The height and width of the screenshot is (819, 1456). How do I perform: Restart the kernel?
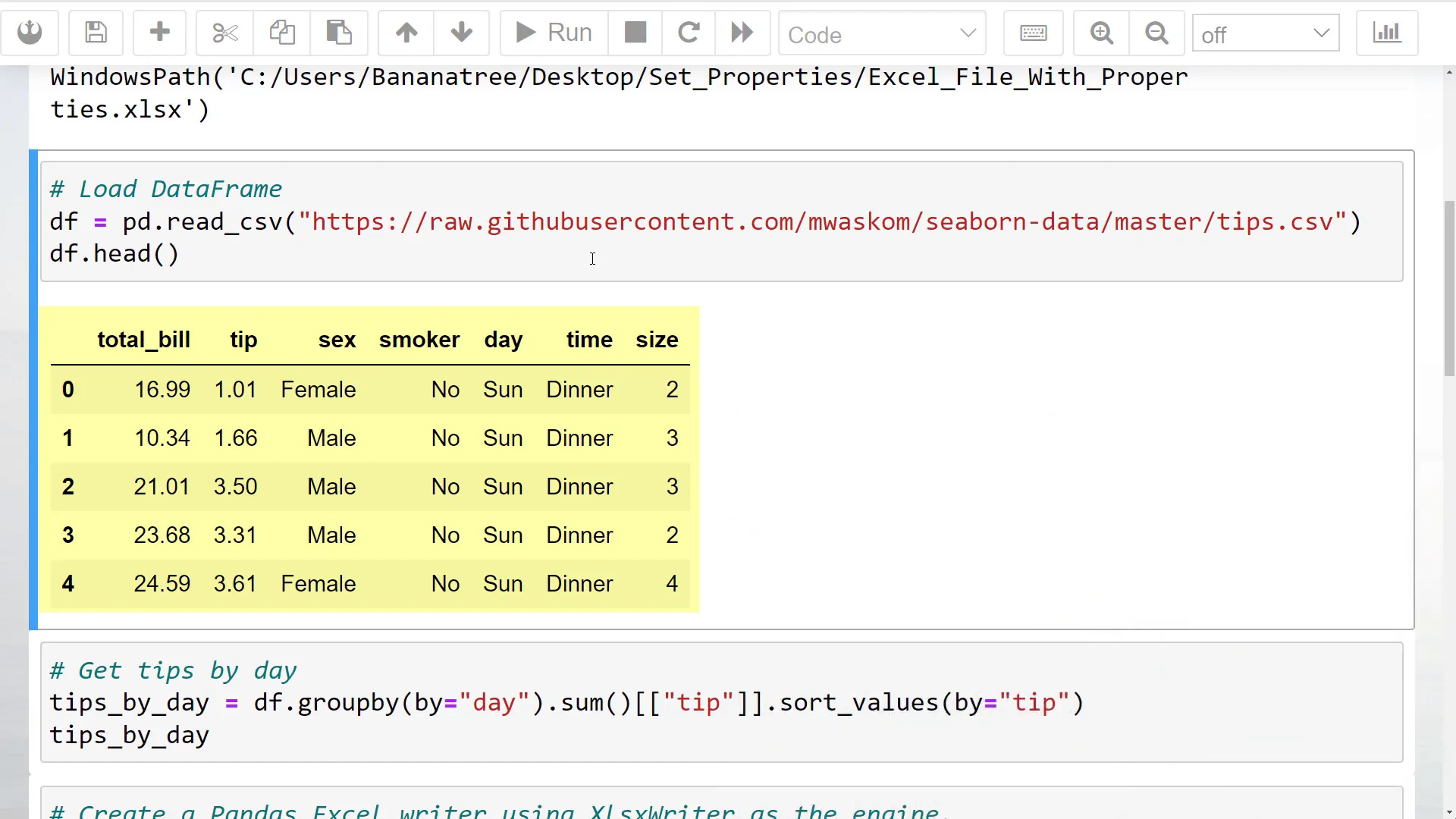coord(688,33)
